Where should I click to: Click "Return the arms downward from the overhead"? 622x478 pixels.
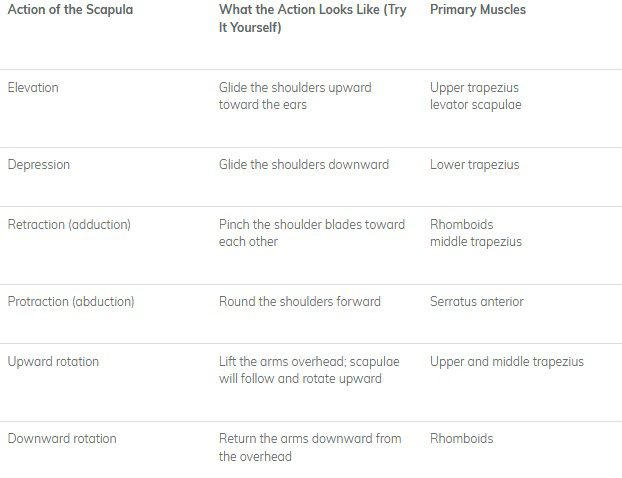[310, 447]
